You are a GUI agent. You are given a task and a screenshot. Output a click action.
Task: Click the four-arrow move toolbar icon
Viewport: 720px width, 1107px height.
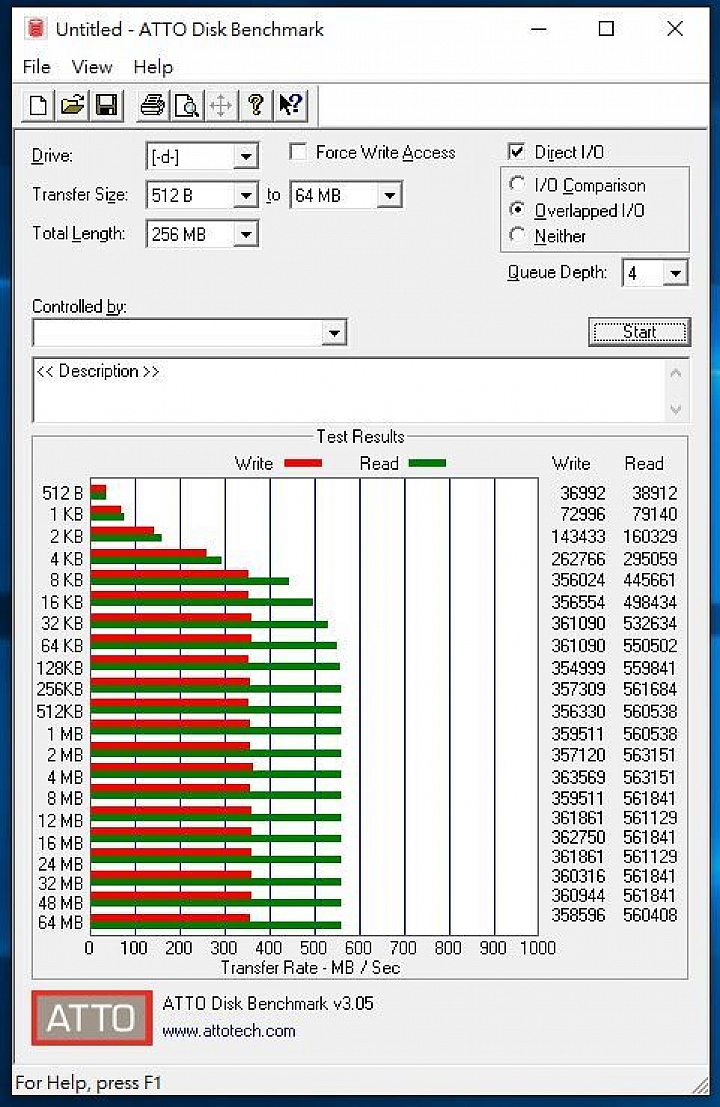(x=221, y=106)
